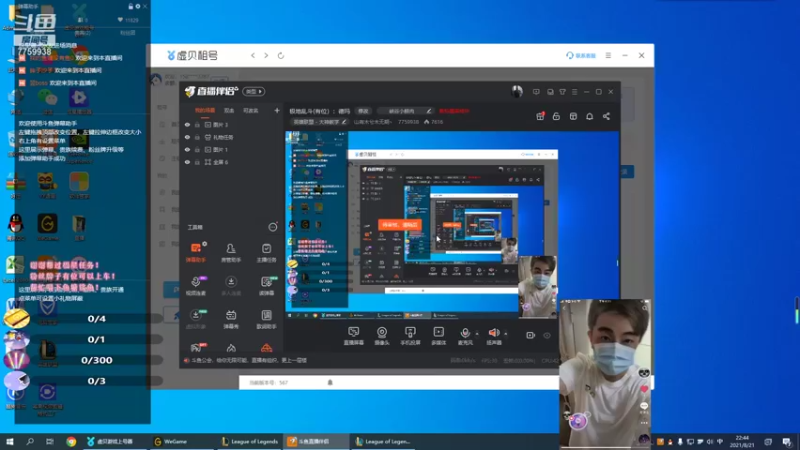Open the 歌词助手 tool icon
800x450 pixels.
coord(266,319)
